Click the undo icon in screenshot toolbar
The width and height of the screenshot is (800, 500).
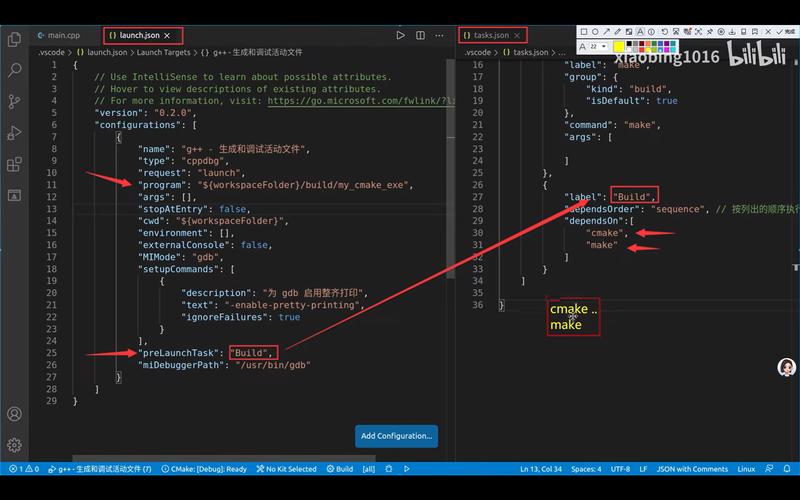[x=664, y=32]
